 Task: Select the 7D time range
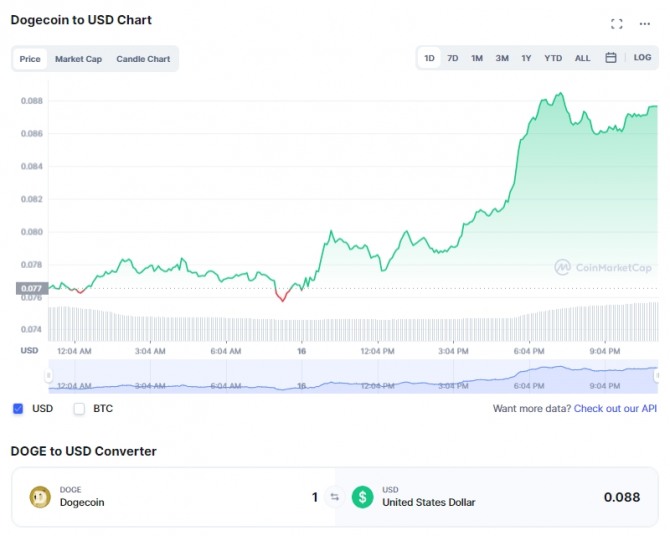[x=453, y=58]
